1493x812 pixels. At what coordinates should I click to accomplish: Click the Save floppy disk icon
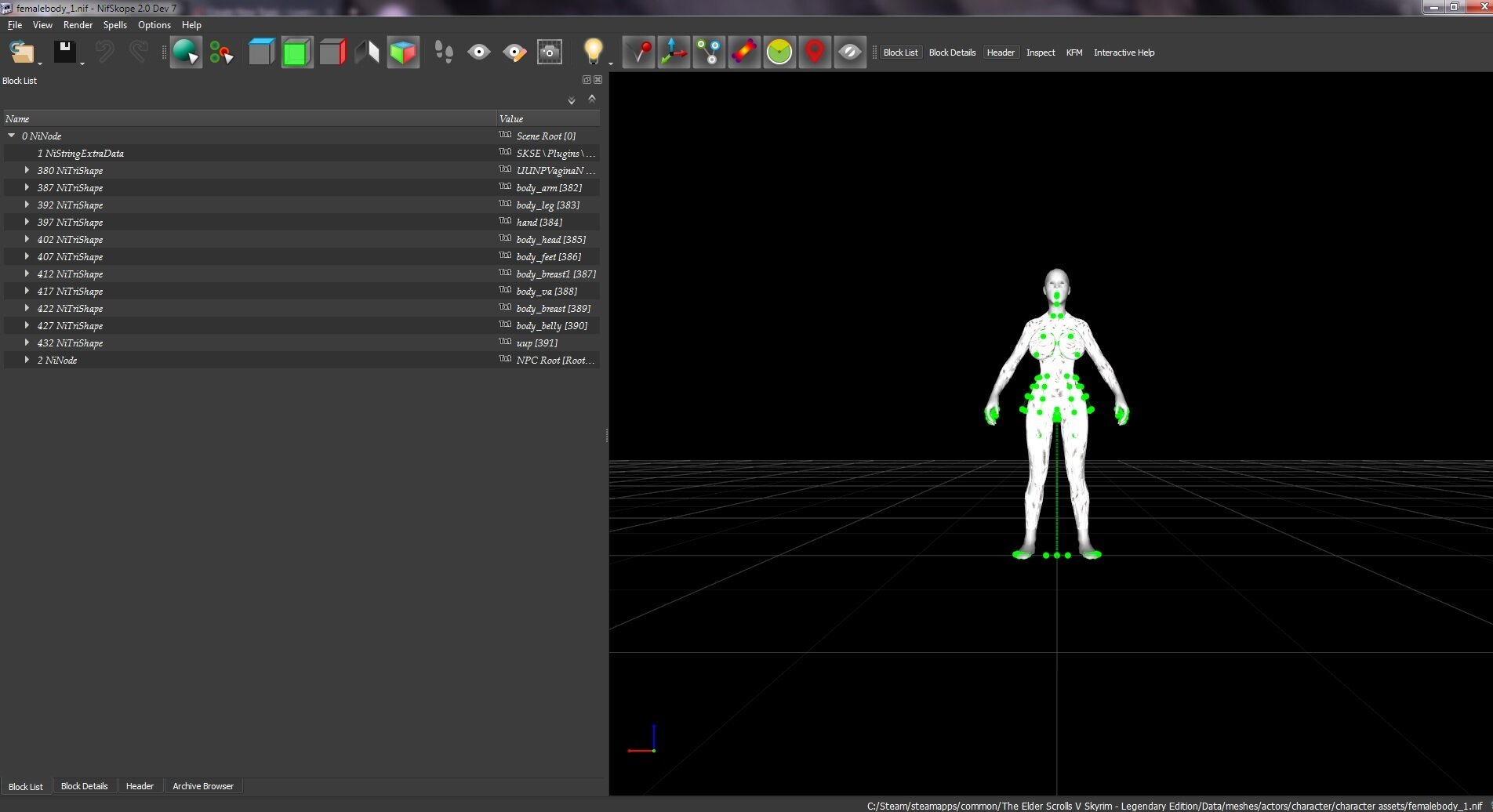(64, 53)
